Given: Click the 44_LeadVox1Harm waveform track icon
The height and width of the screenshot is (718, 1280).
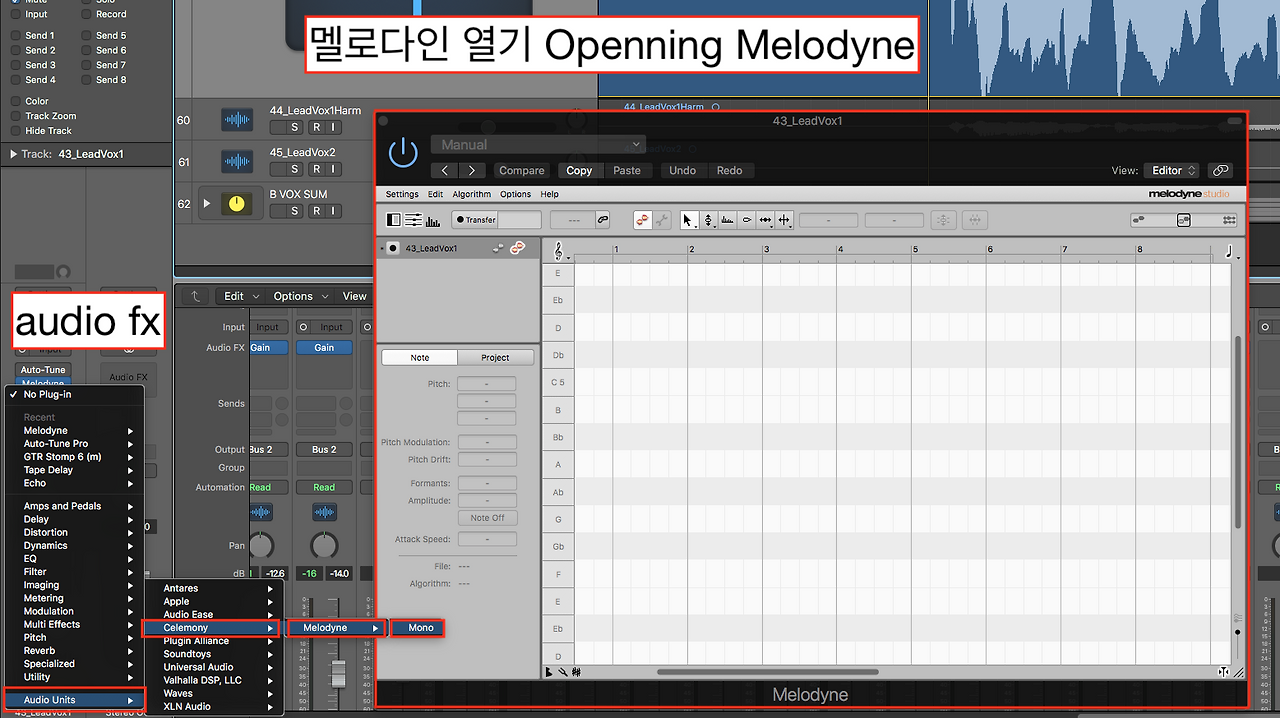Looking at the screenshot, I should 237,120.
